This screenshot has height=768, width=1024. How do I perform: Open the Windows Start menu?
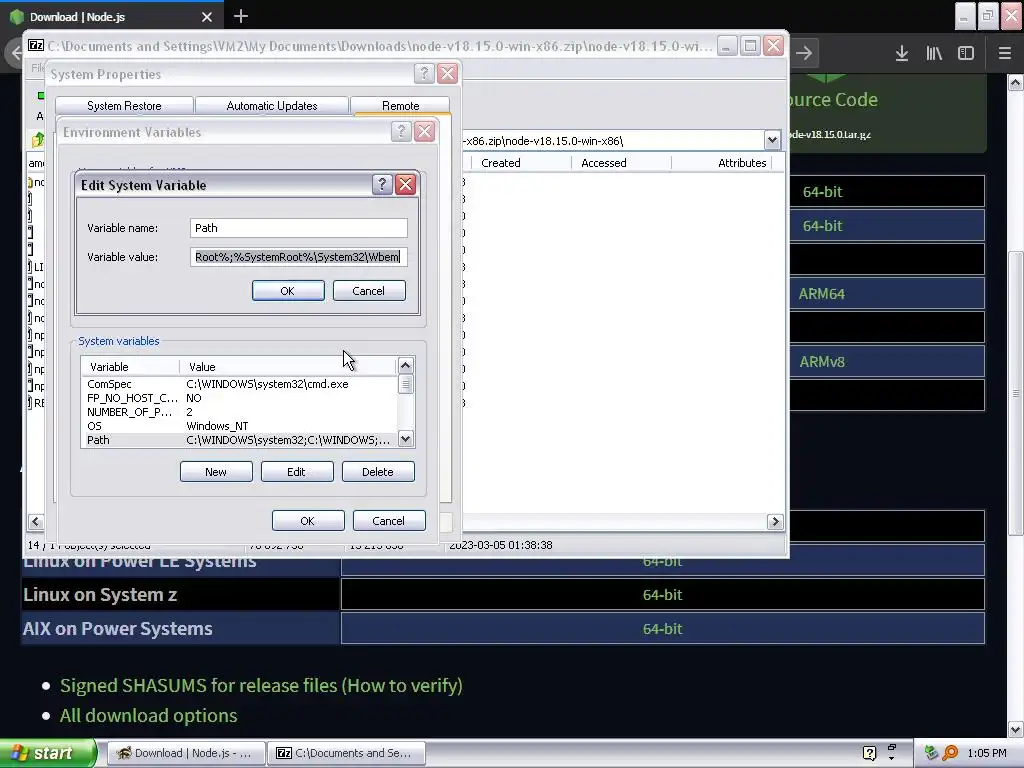click(x=48, y=753)
